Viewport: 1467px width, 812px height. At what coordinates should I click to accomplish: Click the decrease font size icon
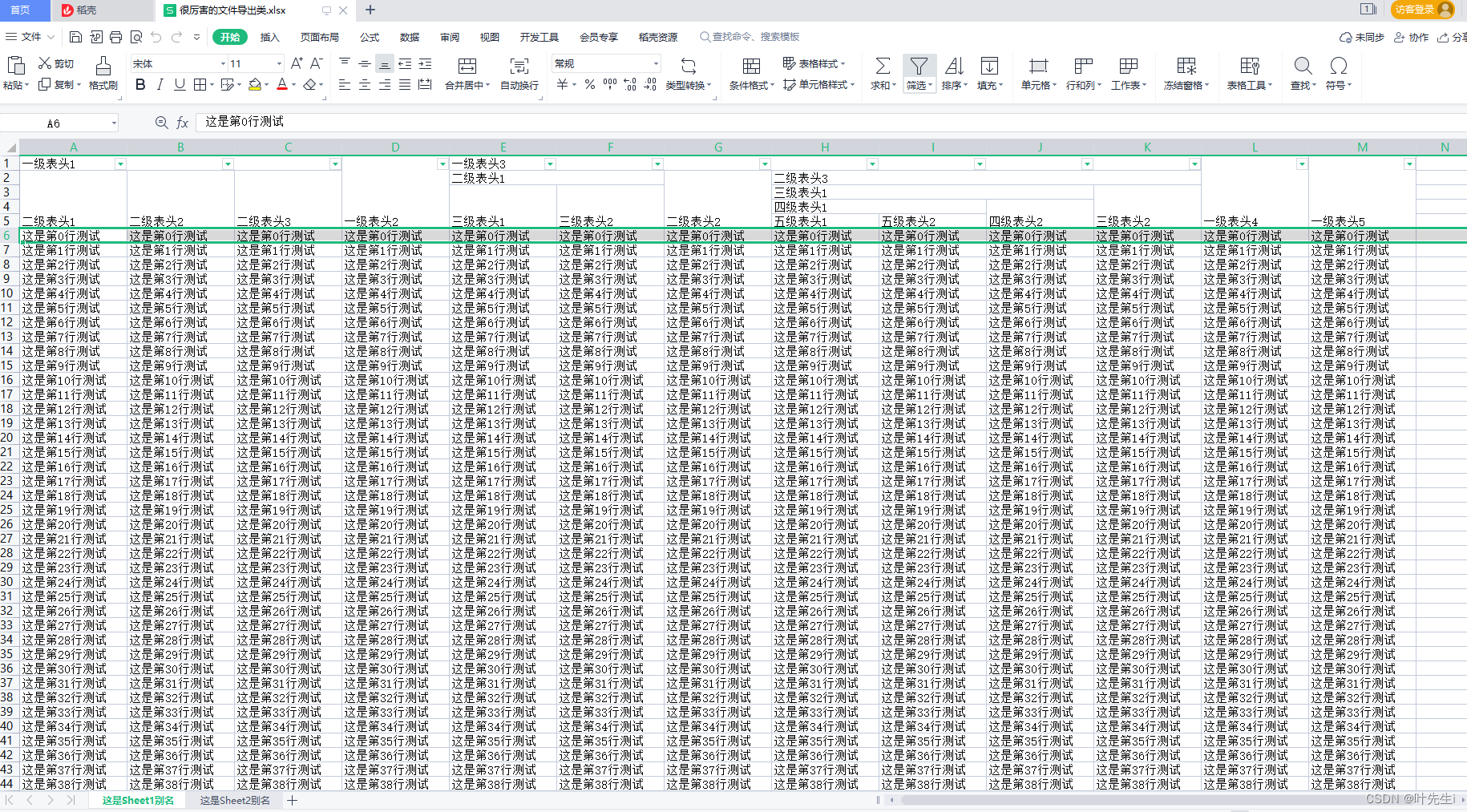(x=317, y=63)
